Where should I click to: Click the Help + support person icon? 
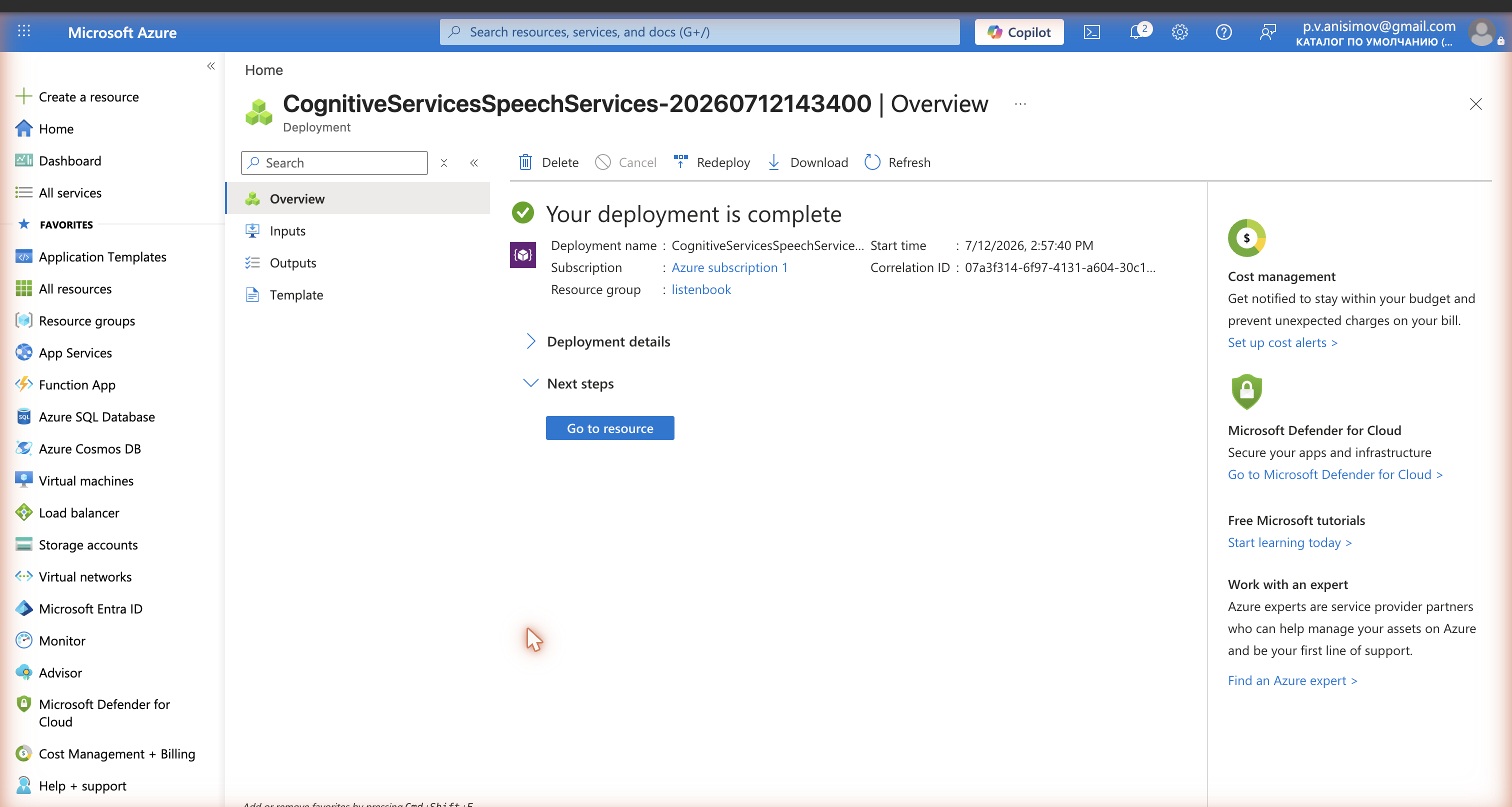click(x=23, y=785)
